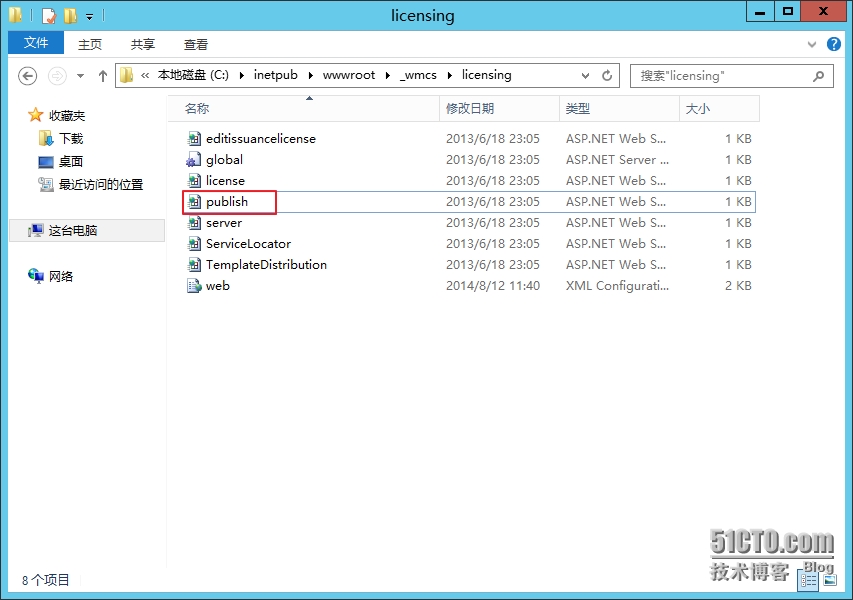Select the publish file icon

pyautogui.click(x=194, y=202)
